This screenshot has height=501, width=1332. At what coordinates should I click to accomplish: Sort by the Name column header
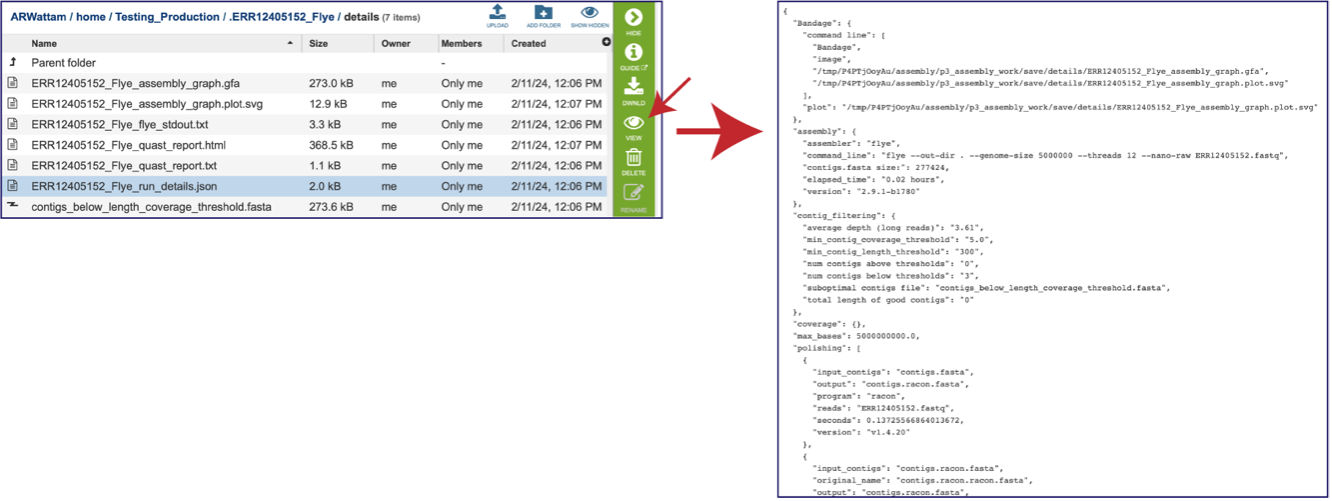[x=44, y=43]
